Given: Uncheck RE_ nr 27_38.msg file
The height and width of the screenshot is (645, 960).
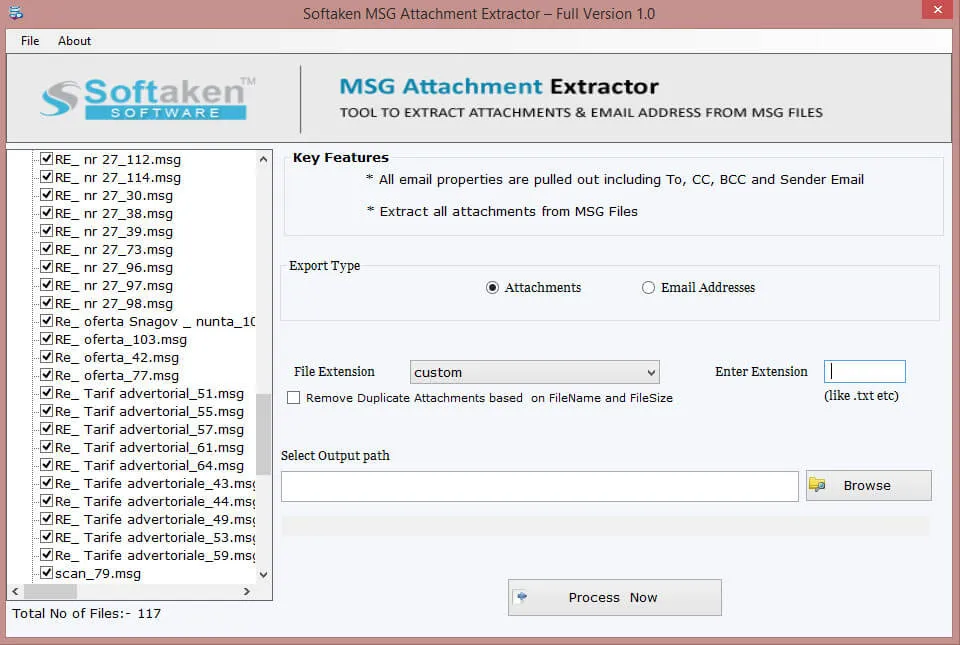Looking at the screenshot, I should [x=47, y=213].
